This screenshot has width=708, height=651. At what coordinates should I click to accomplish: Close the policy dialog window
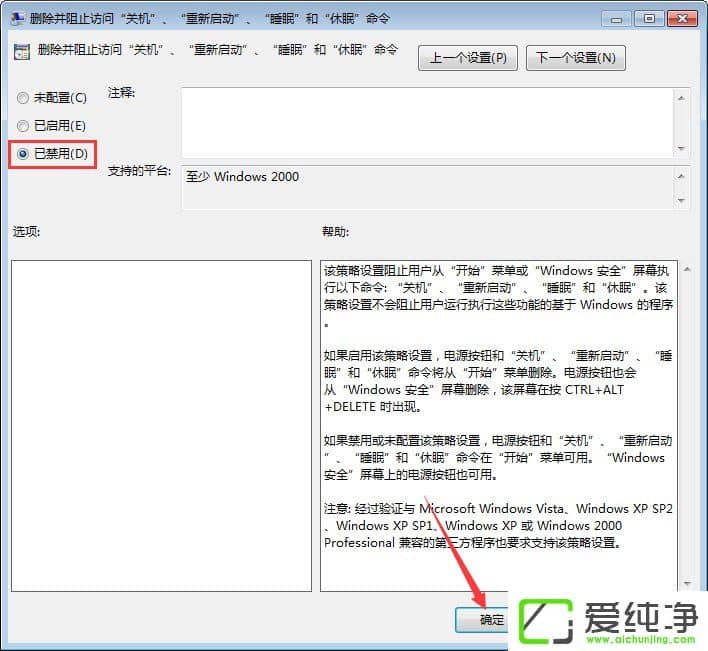tap(682, 19)
